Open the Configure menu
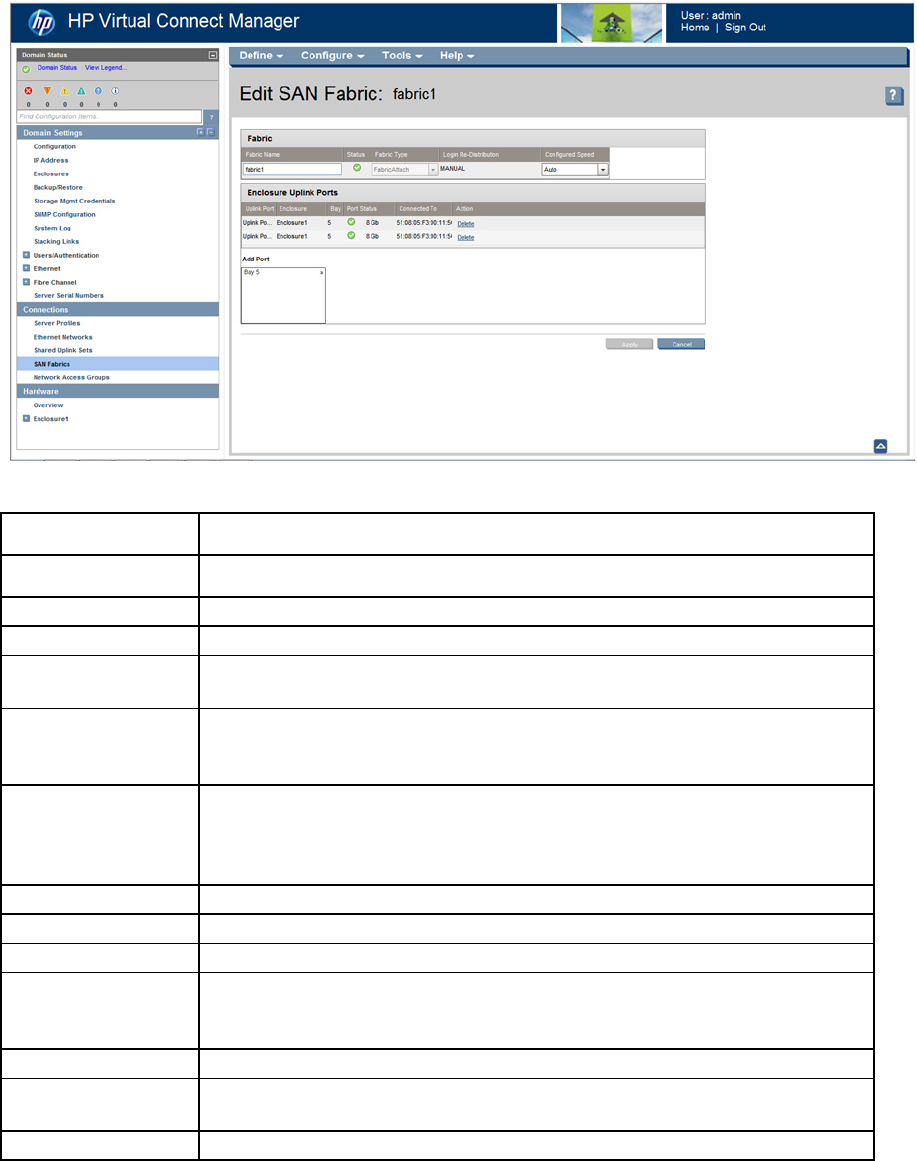This screenshot has height=1161, width=917. coord(332,56)
